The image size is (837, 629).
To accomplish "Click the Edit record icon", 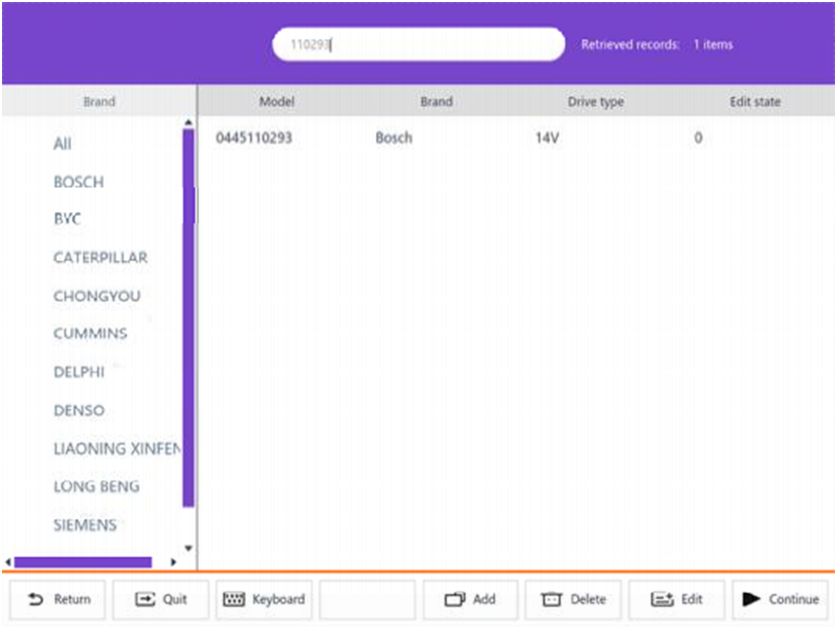I will pos(662,600).
